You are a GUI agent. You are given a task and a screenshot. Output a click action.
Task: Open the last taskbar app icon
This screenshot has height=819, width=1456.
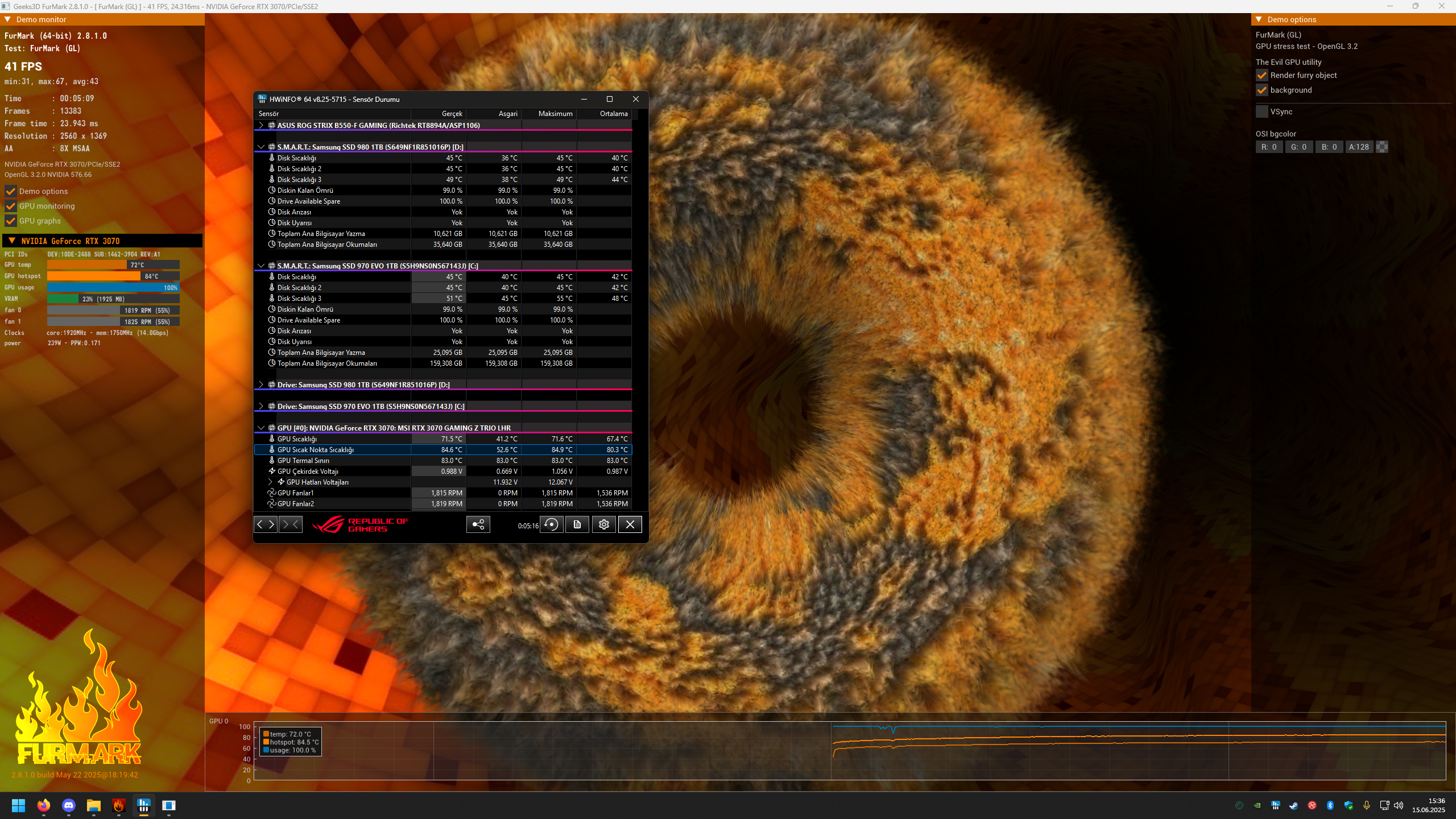[x=169, y=805]
